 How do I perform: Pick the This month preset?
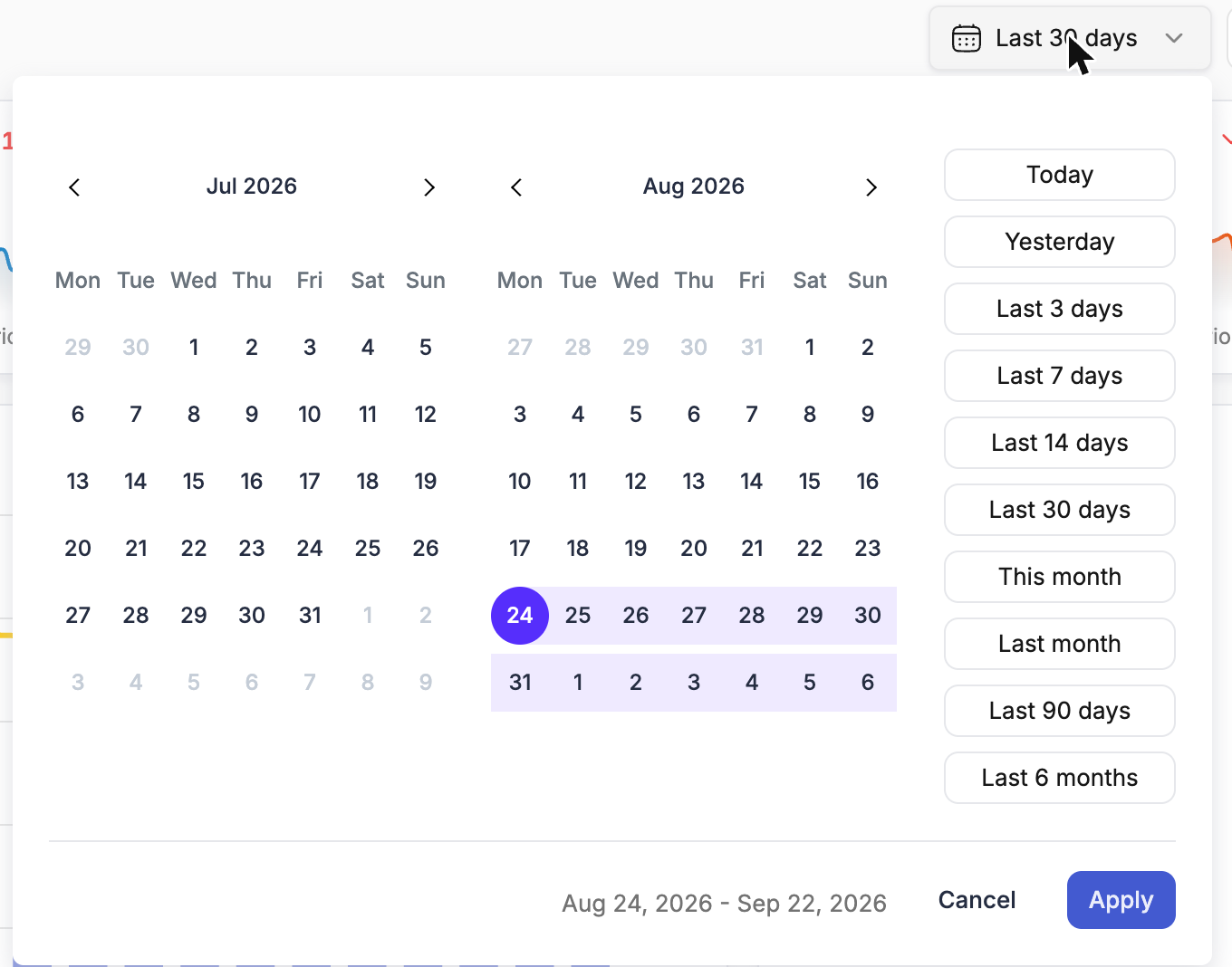coord(1059,577)
